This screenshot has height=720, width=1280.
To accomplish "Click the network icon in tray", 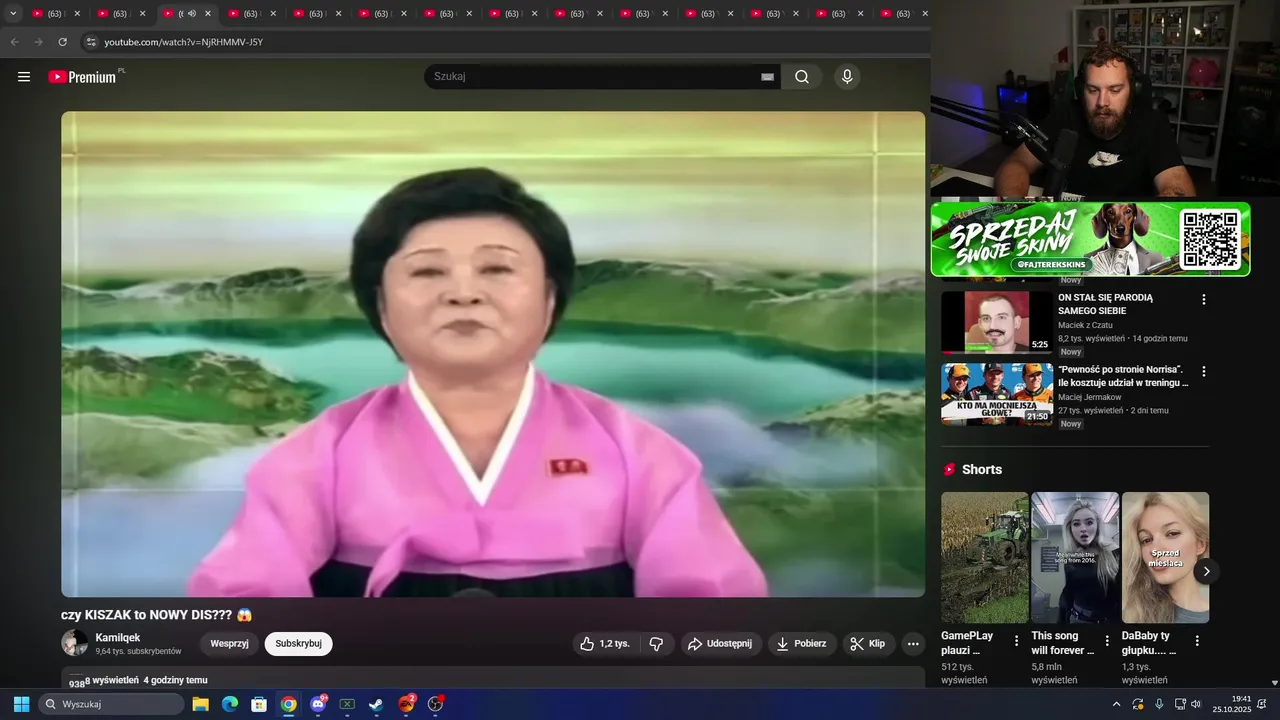I will click(x=1180, y=704).
